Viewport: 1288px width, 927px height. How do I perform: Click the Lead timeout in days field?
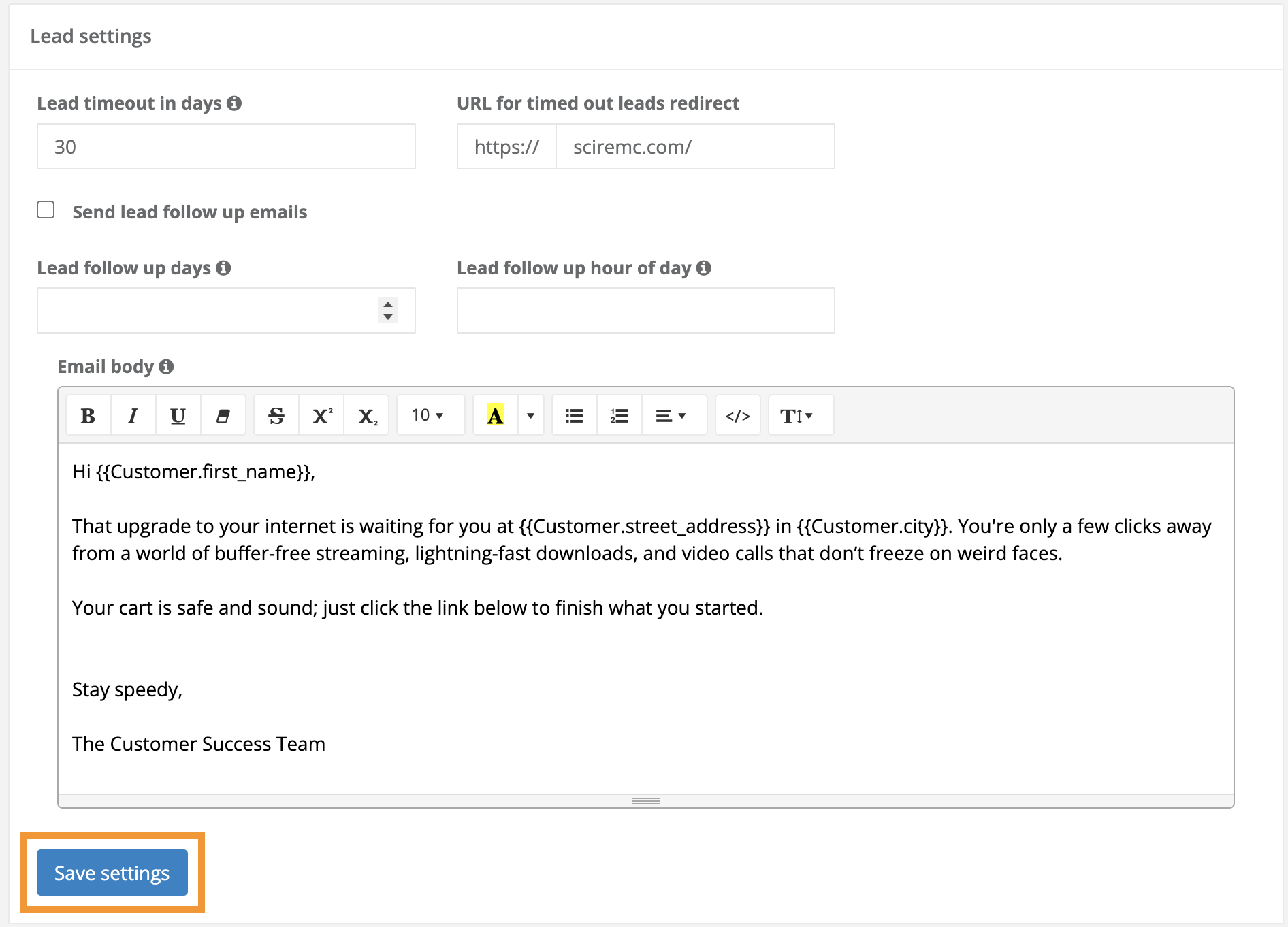pos(225,146)
